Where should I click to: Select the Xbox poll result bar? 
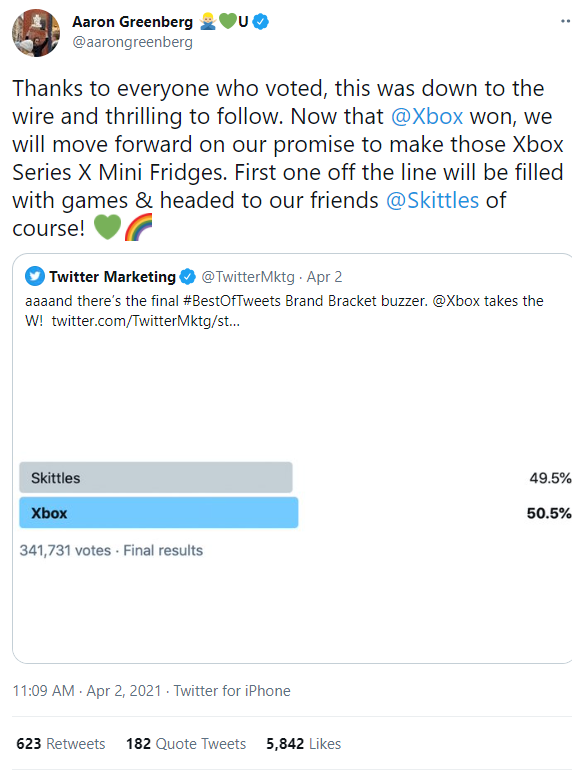click(x=159, y=513)
